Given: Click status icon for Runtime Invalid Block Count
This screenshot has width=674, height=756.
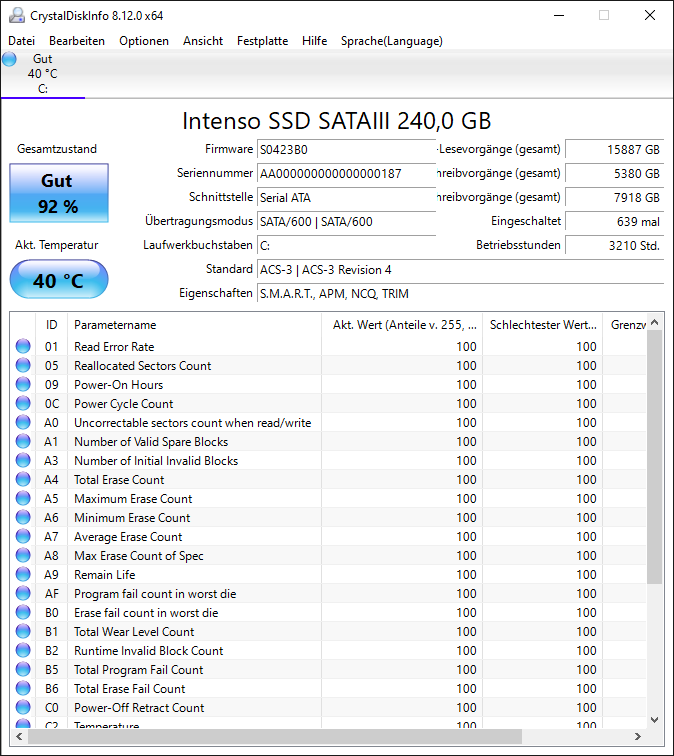Looking at the screenshot, I should point(23,650).
